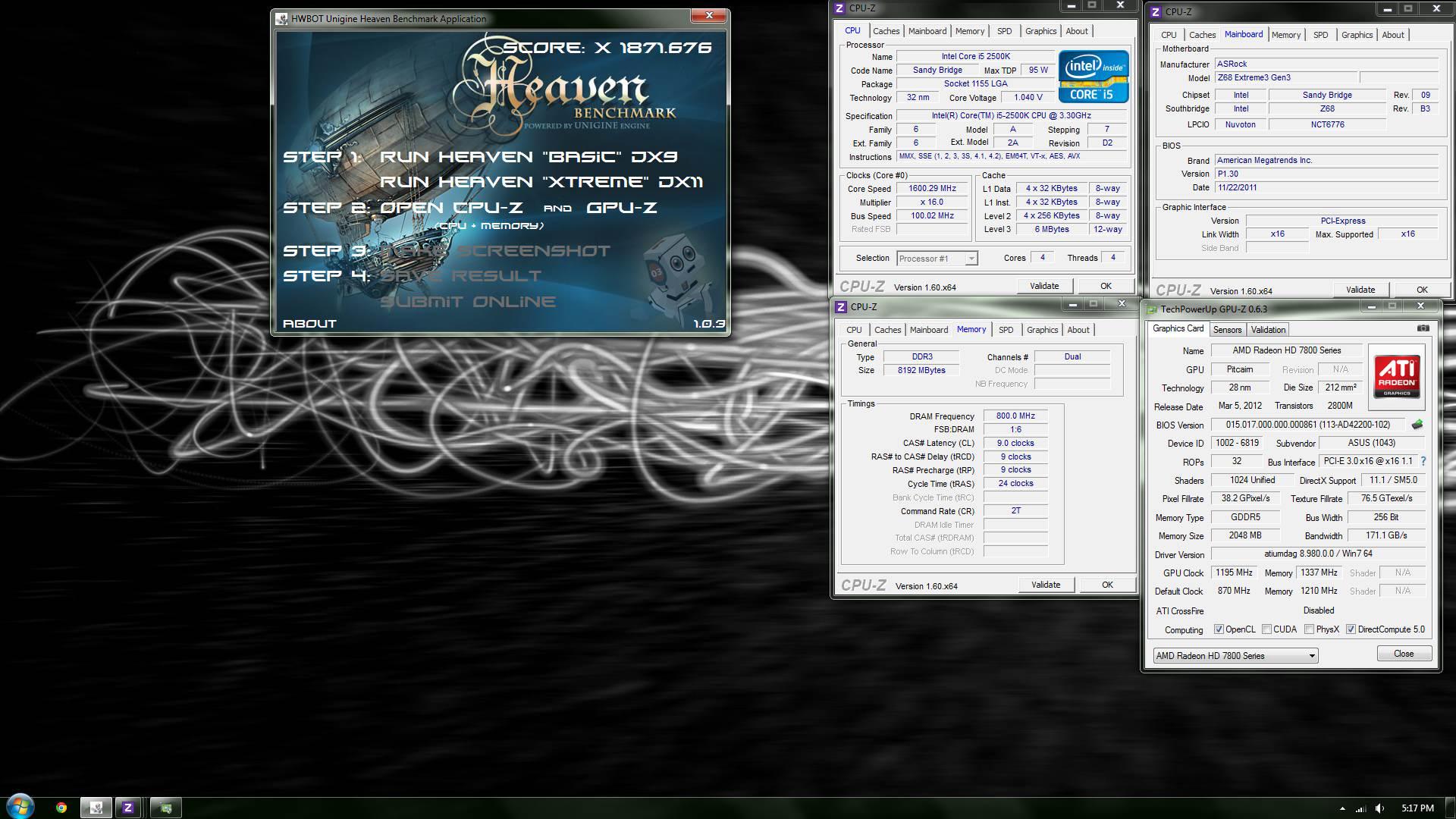Image resolution: width=1456 pixels, height=819 pixels.
Task: Click the "8192 MBytes" memory size value
Action: pyautogui.click(x=921, y=370)
